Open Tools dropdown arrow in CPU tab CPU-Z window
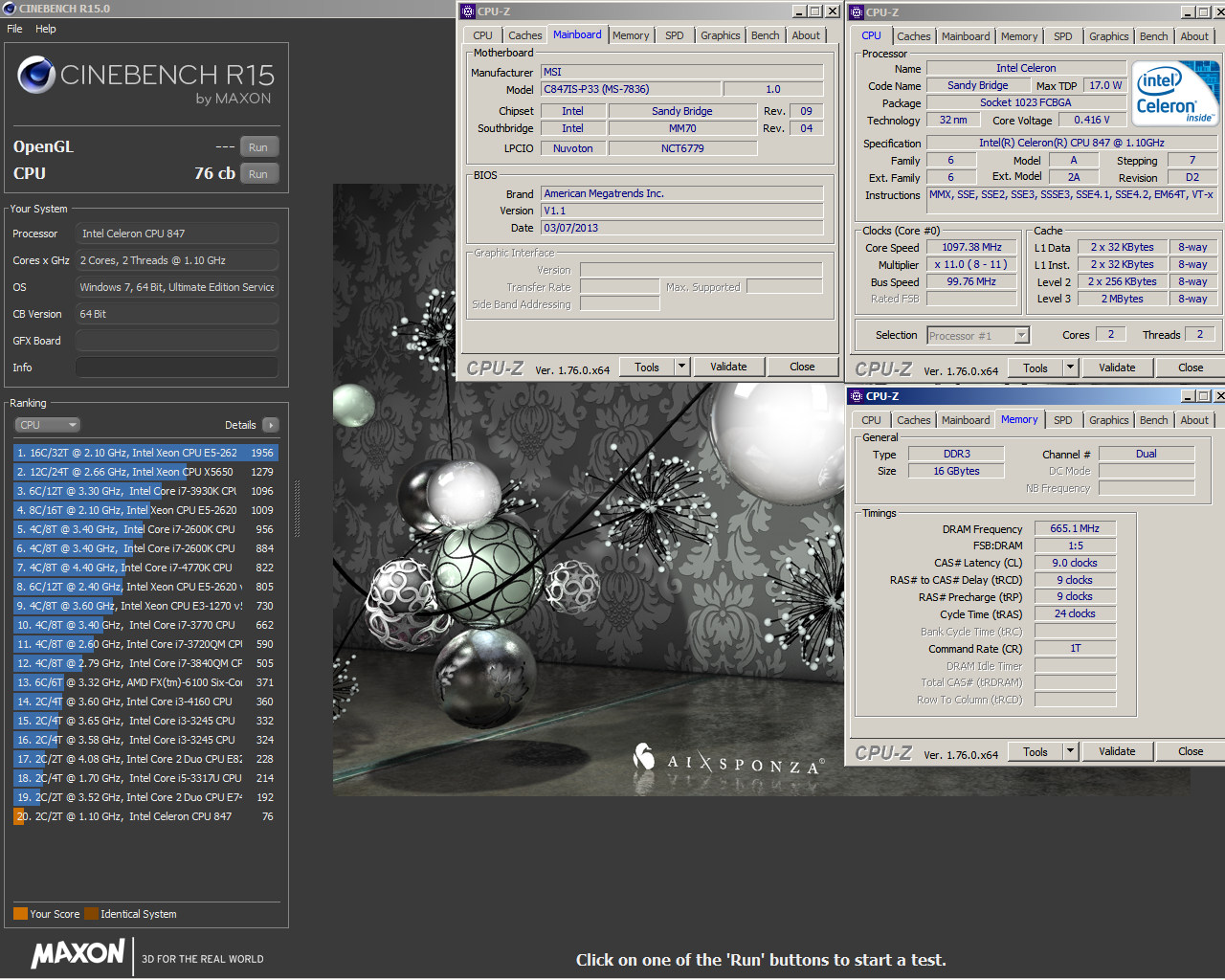The height and width of the screenshot is (980, 1225). click(x=1070, y=367)
